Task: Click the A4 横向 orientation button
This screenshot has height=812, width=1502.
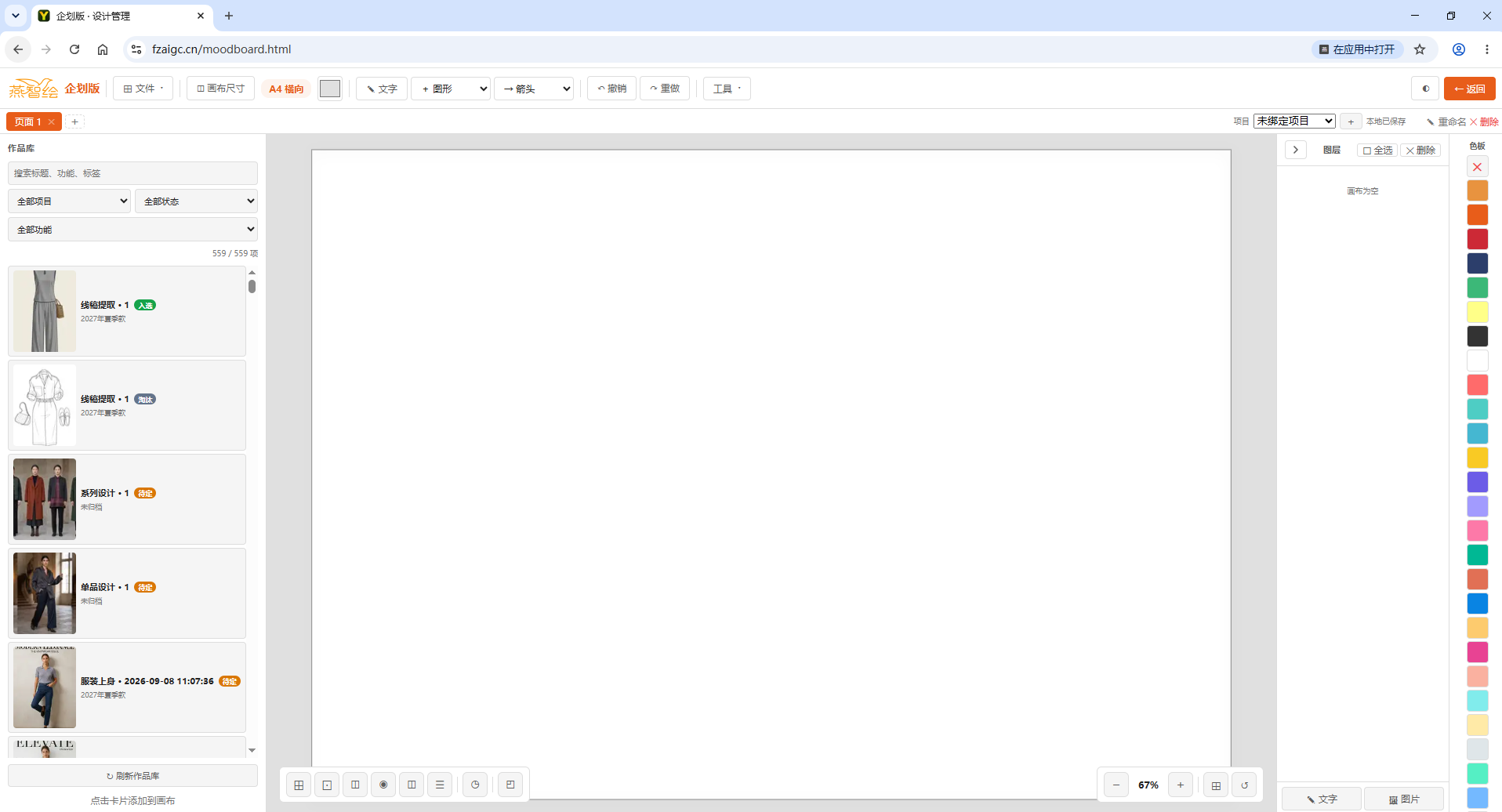Action: tap(286, 89)
